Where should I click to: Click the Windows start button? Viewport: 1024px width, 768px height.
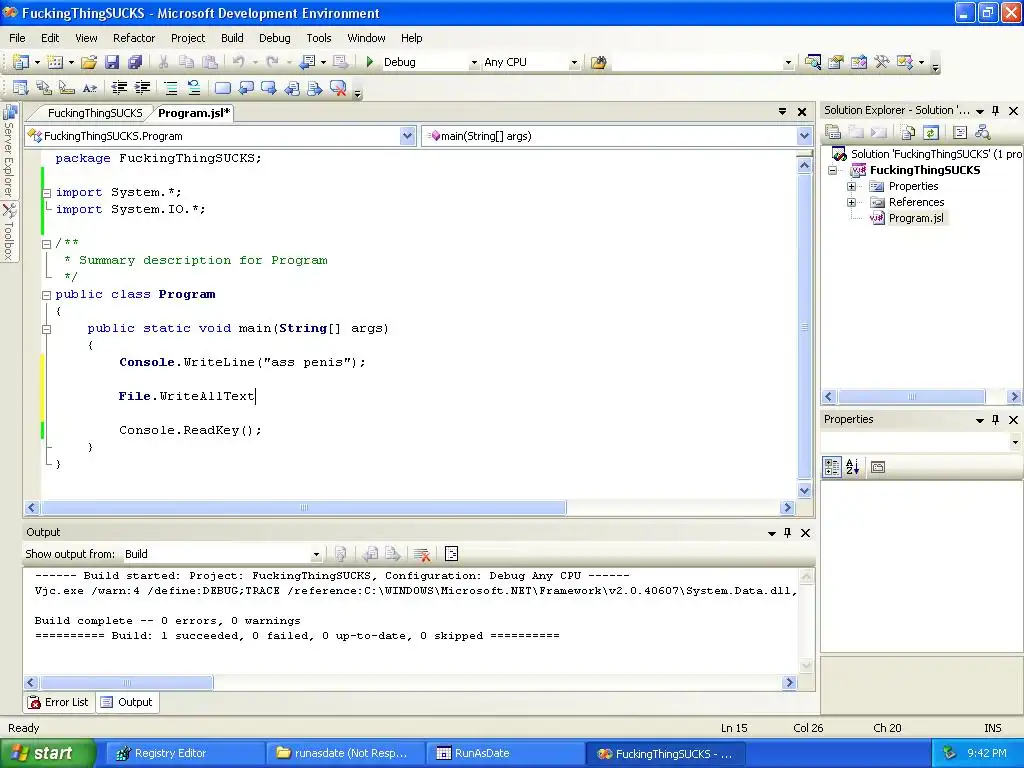point(47,754)
